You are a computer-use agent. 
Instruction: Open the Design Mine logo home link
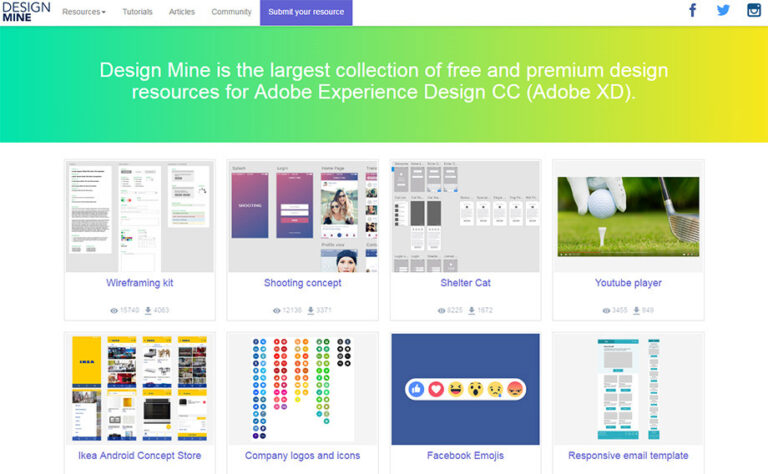tap(26, 12)
